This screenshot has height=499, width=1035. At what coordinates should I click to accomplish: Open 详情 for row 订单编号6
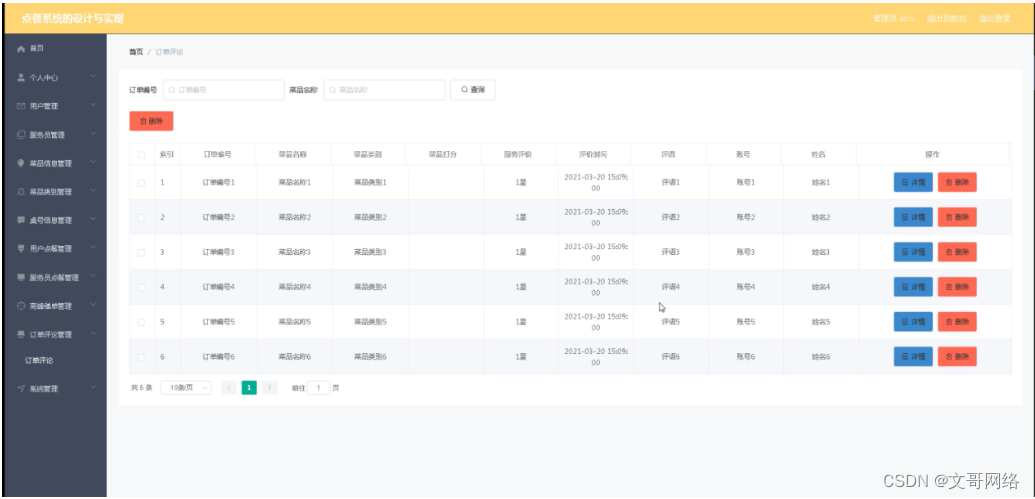(x=913, y=357)
